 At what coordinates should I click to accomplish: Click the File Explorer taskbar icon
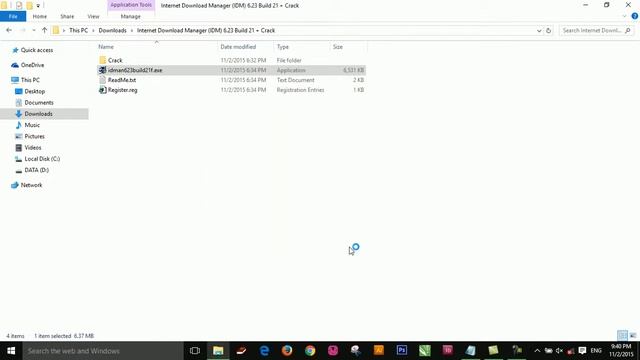coord(218,351)
